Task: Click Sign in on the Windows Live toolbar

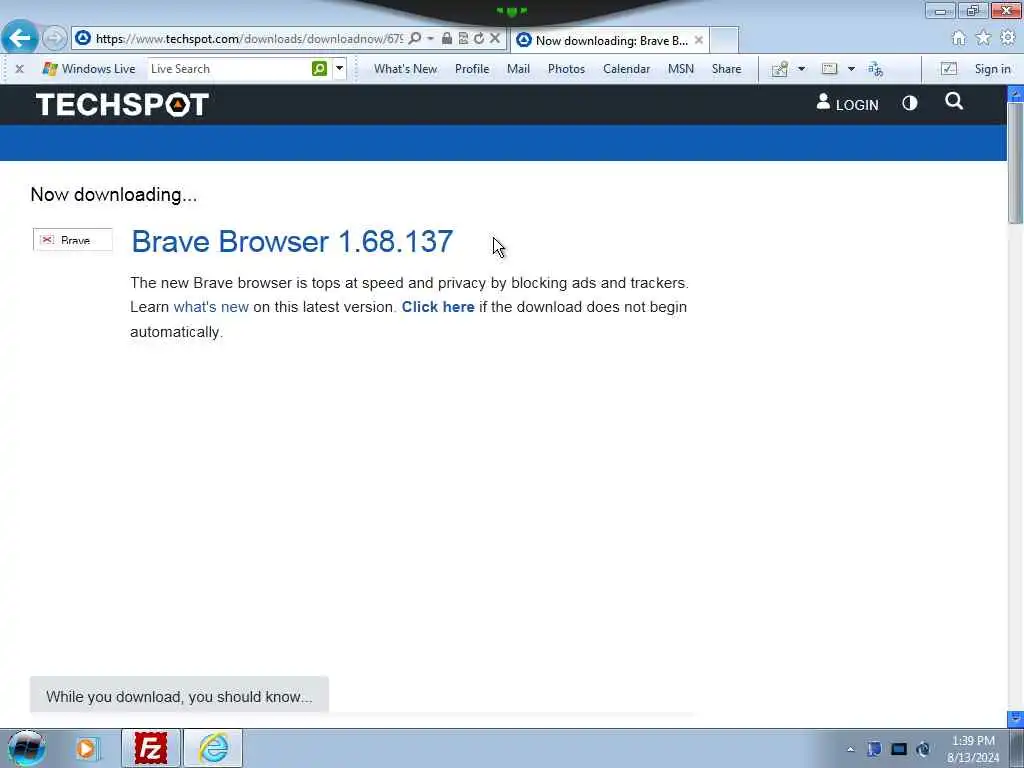Action: [x=993, y=69]
